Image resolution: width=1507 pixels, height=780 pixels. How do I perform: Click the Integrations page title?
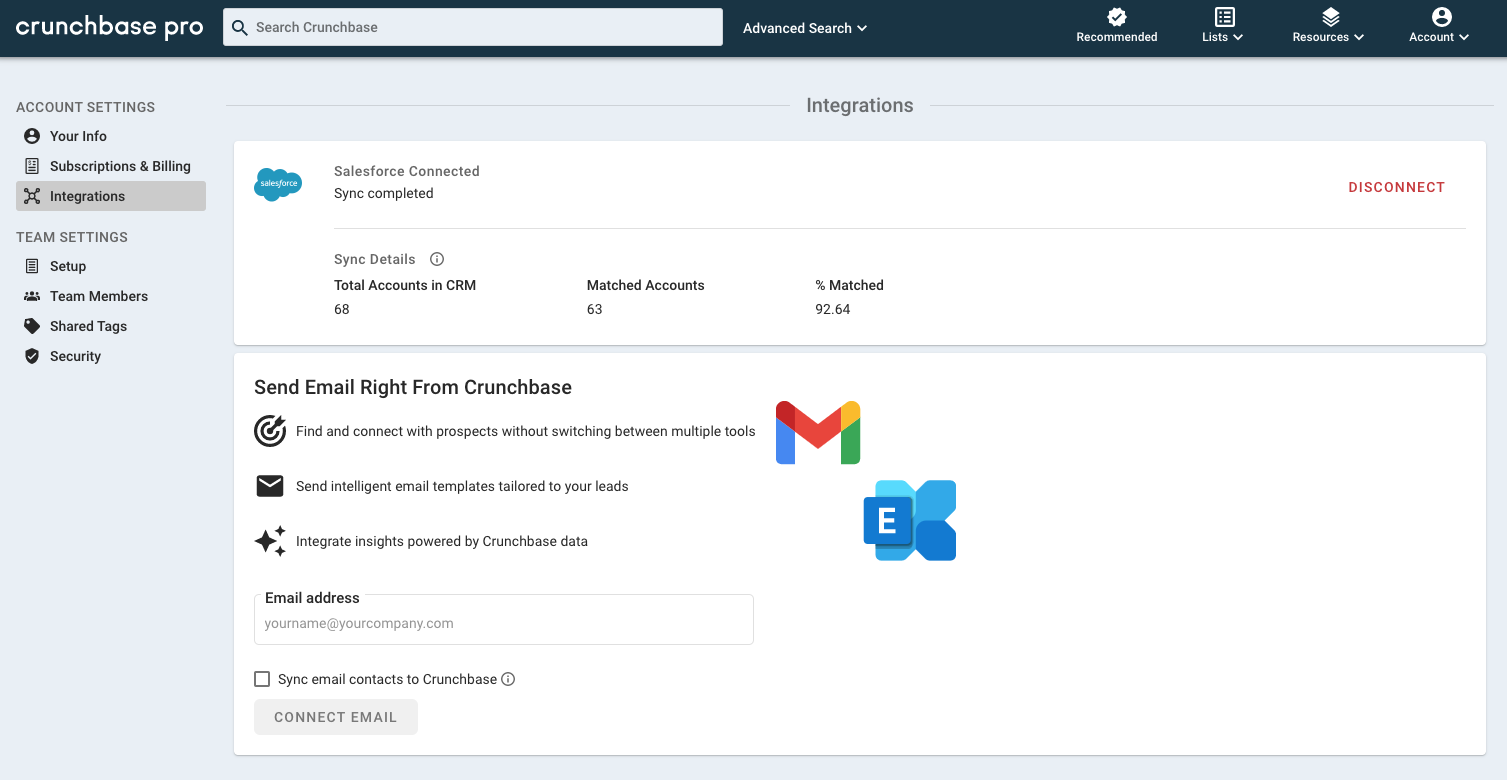(860, 105)
